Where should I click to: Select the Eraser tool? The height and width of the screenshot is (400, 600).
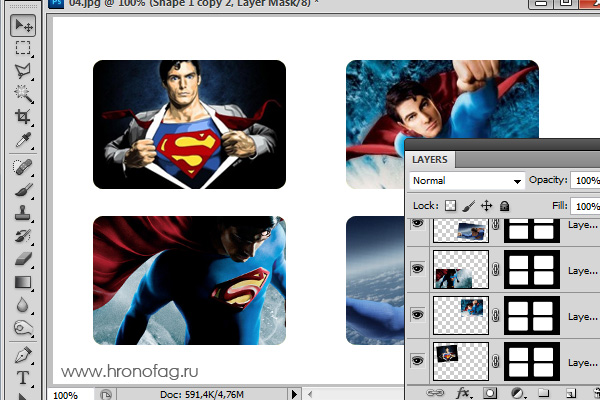pyautogui.click(x=23, y=259)
